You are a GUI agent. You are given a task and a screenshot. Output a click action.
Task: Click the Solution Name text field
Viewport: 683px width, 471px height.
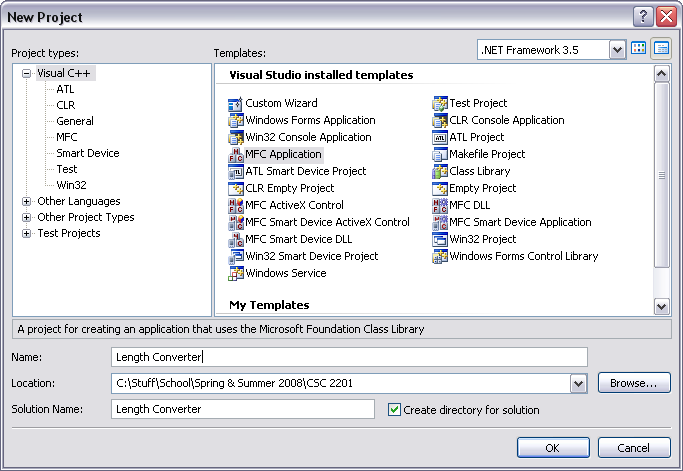[243, 409]
